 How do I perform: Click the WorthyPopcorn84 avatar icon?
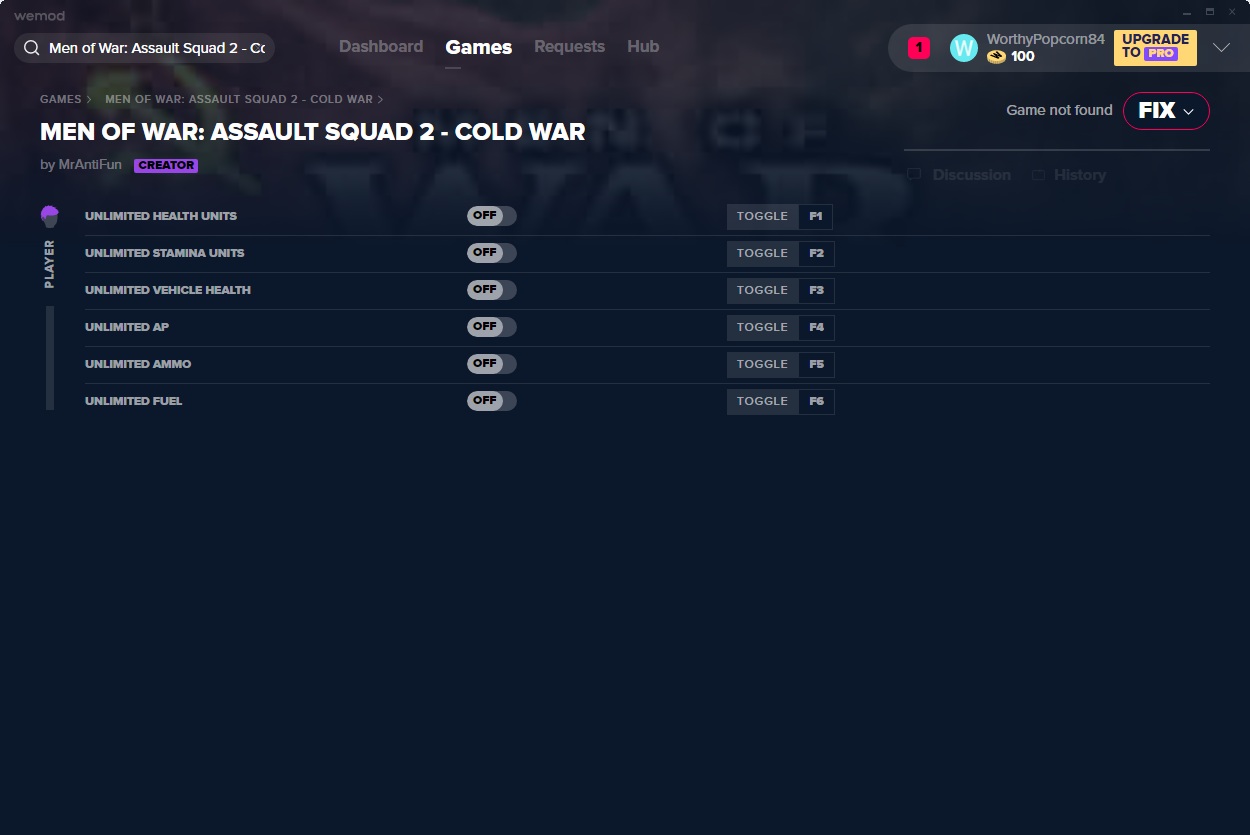(964, 48)
